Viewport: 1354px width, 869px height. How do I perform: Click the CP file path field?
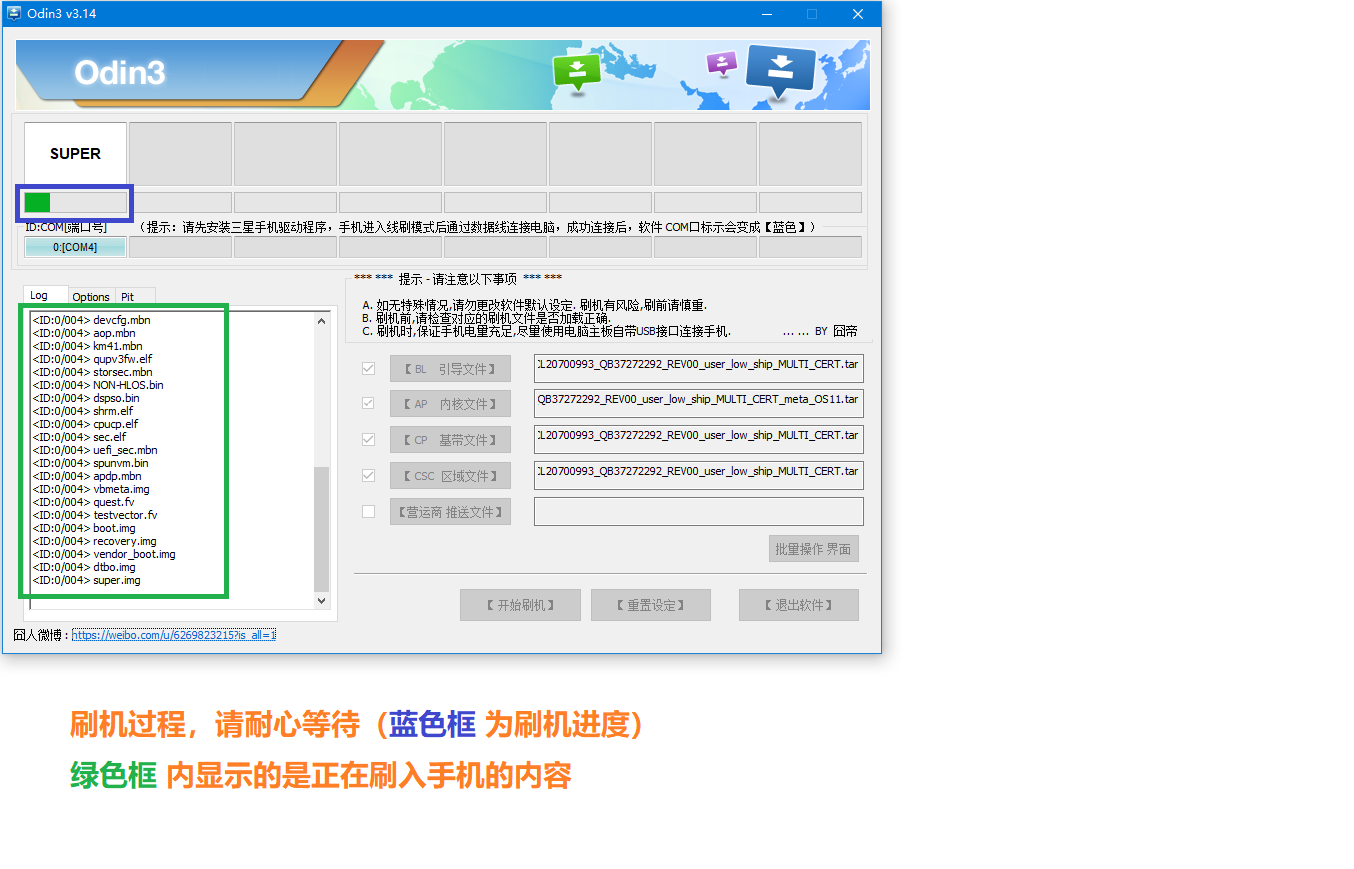[x=699, y=439]
